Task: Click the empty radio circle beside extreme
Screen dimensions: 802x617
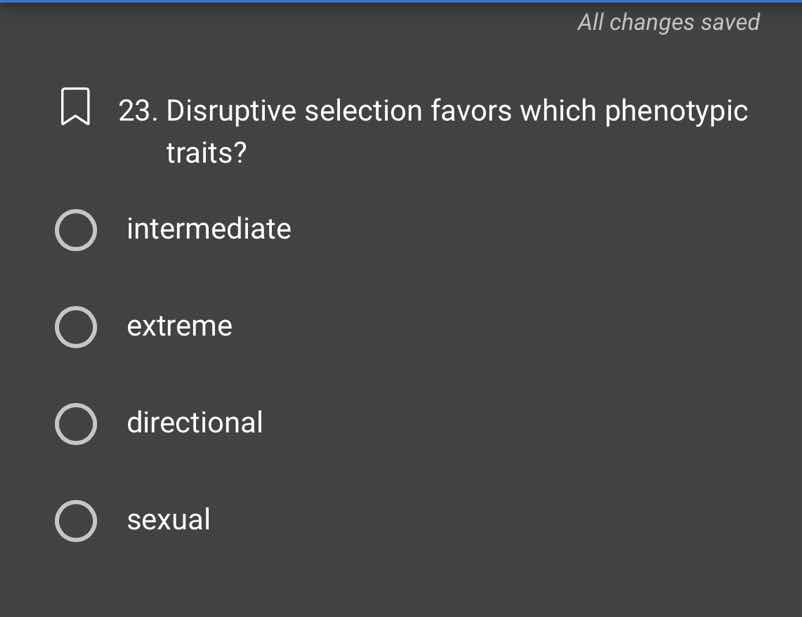Action: [76, 327]
